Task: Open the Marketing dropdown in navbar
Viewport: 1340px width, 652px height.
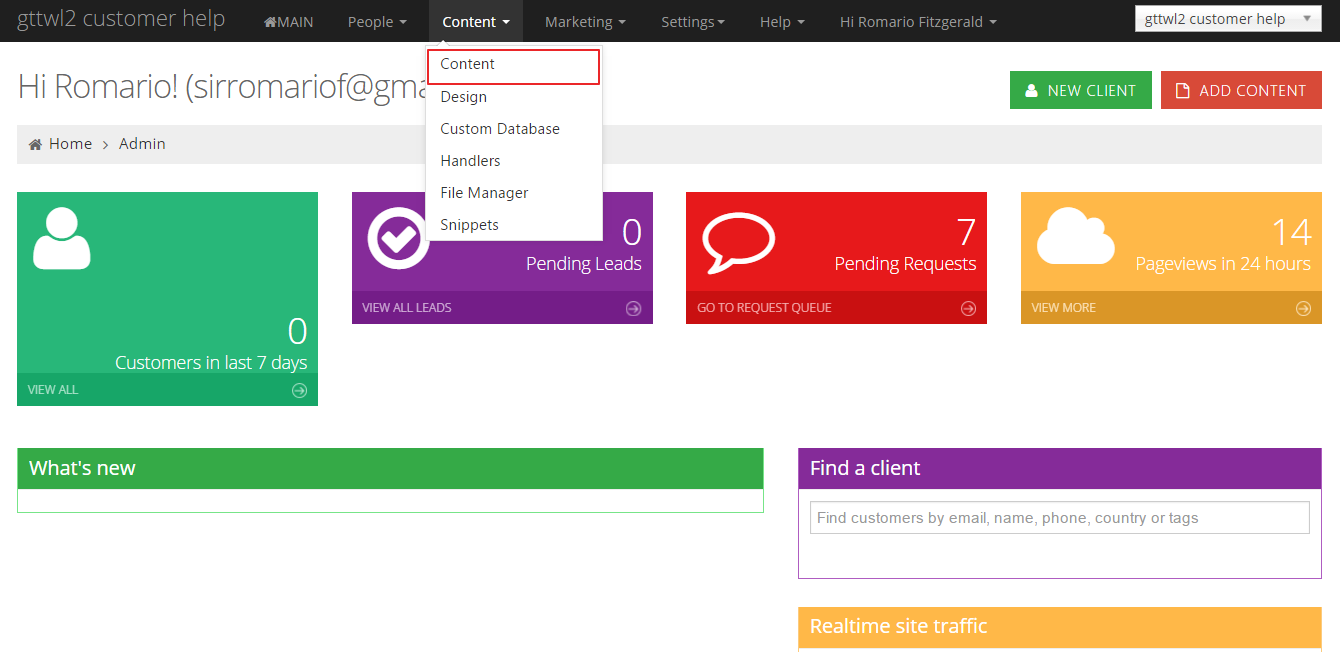Action: pos(585,22)
